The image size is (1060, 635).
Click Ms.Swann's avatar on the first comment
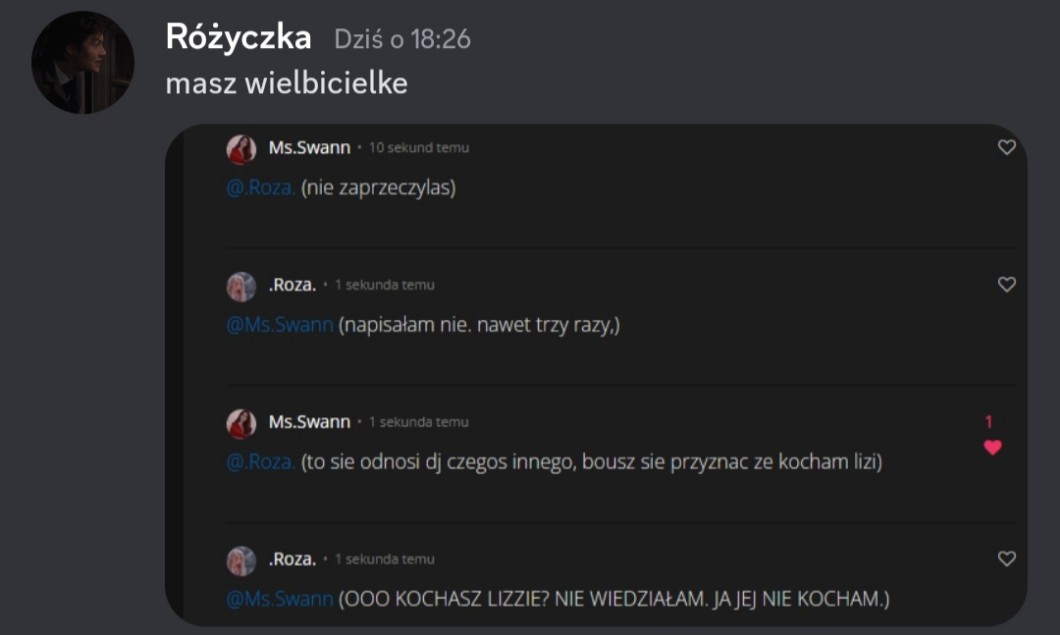[241, 149]
